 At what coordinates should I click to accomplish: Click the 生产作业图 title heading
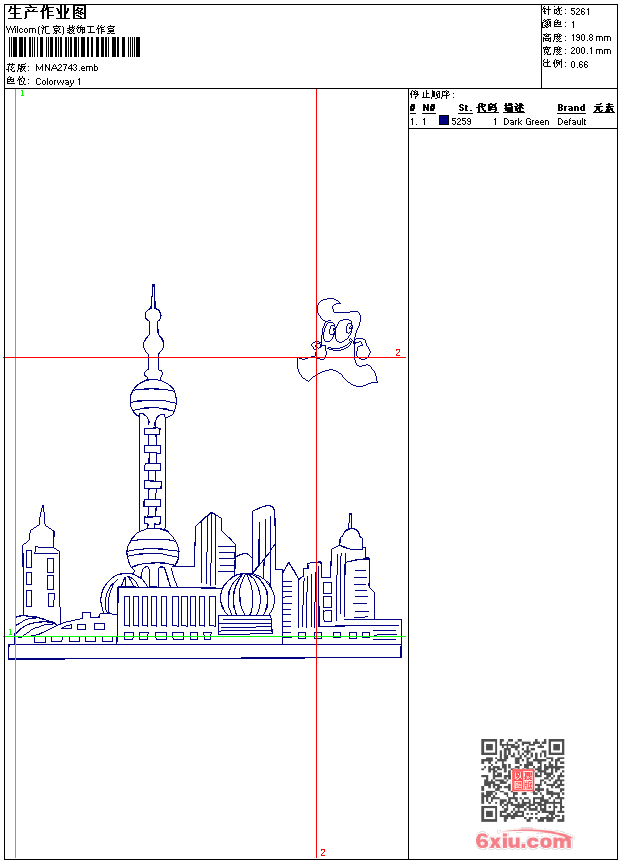click(47, 12)
